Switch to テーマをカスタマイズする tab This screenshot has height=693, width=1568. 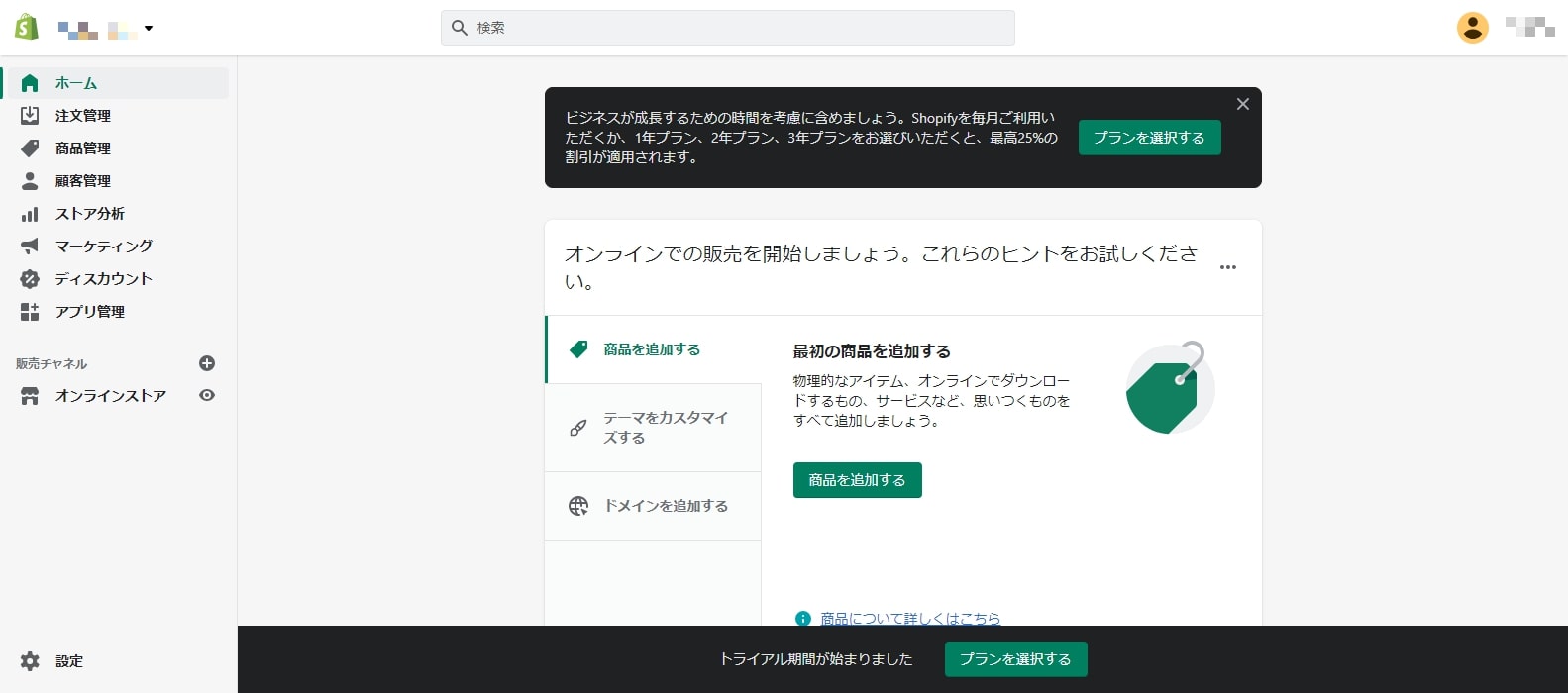pyautogui.click(x=654, y=428)
